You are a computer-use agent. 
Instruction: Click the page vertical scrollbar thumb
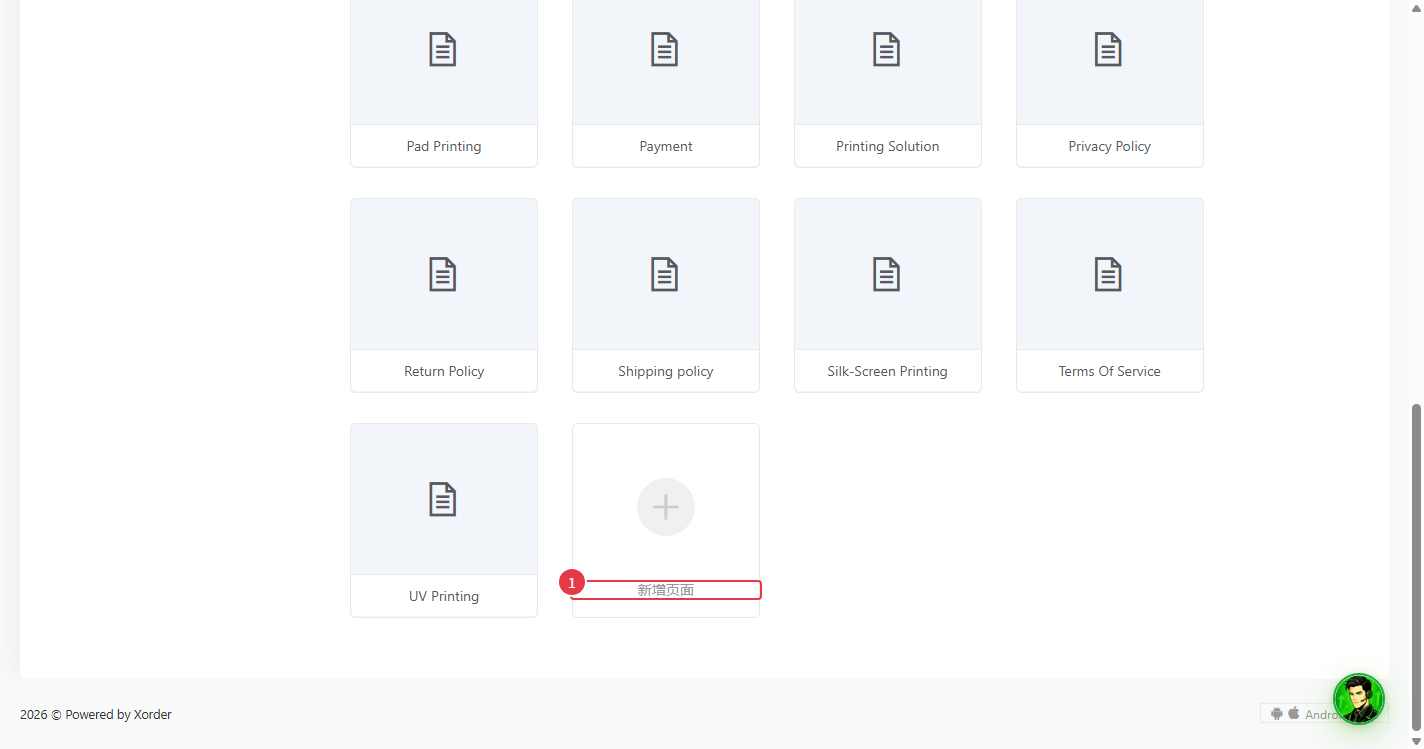pyautogui.click(x=1416, y=567)
